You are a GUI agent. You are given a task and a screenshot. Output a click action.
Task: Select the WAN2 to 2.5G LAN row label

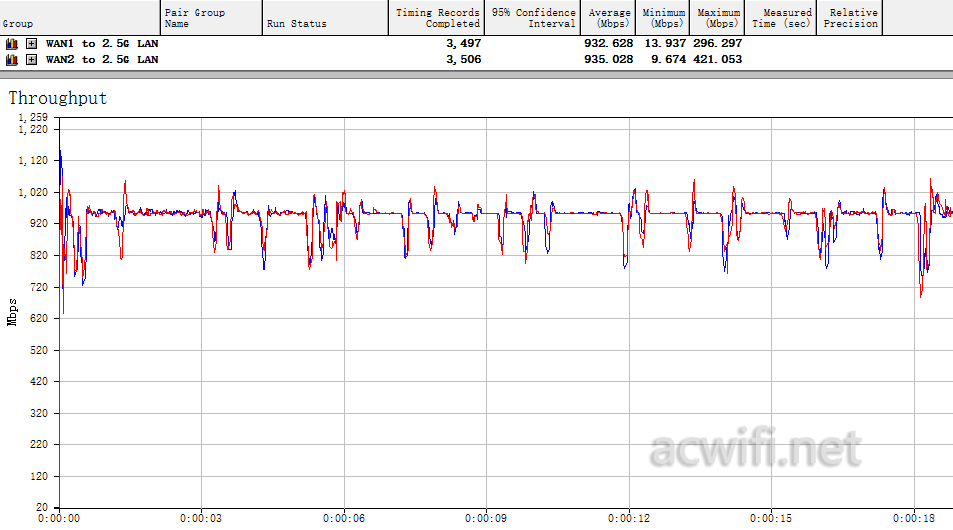102,60
